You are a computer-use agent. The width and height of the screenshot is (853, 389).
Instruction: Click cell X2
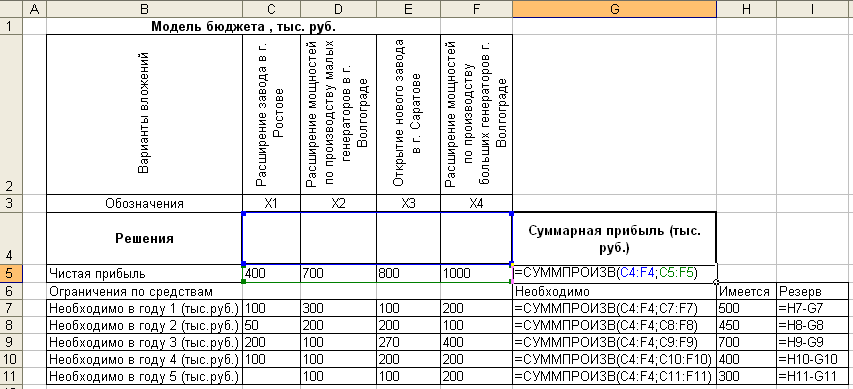[338, 203]
